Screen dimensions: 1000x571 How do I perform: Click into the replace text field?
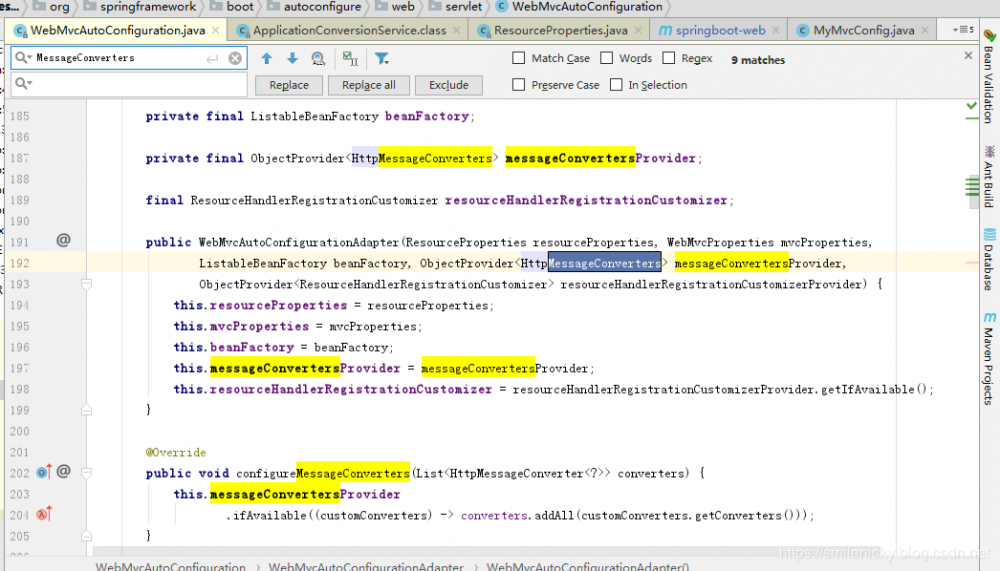coord(129,84)
